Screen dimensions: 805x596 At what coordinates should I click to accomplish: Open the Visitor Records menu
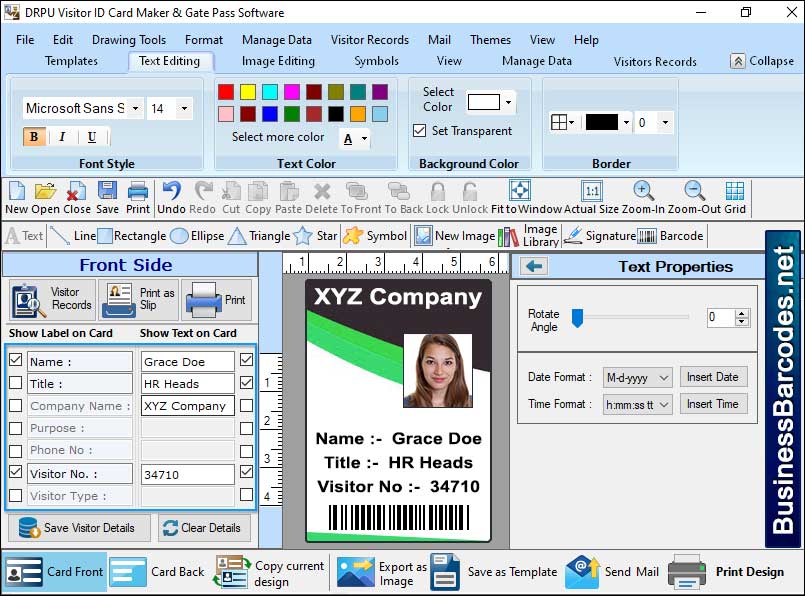369,40
